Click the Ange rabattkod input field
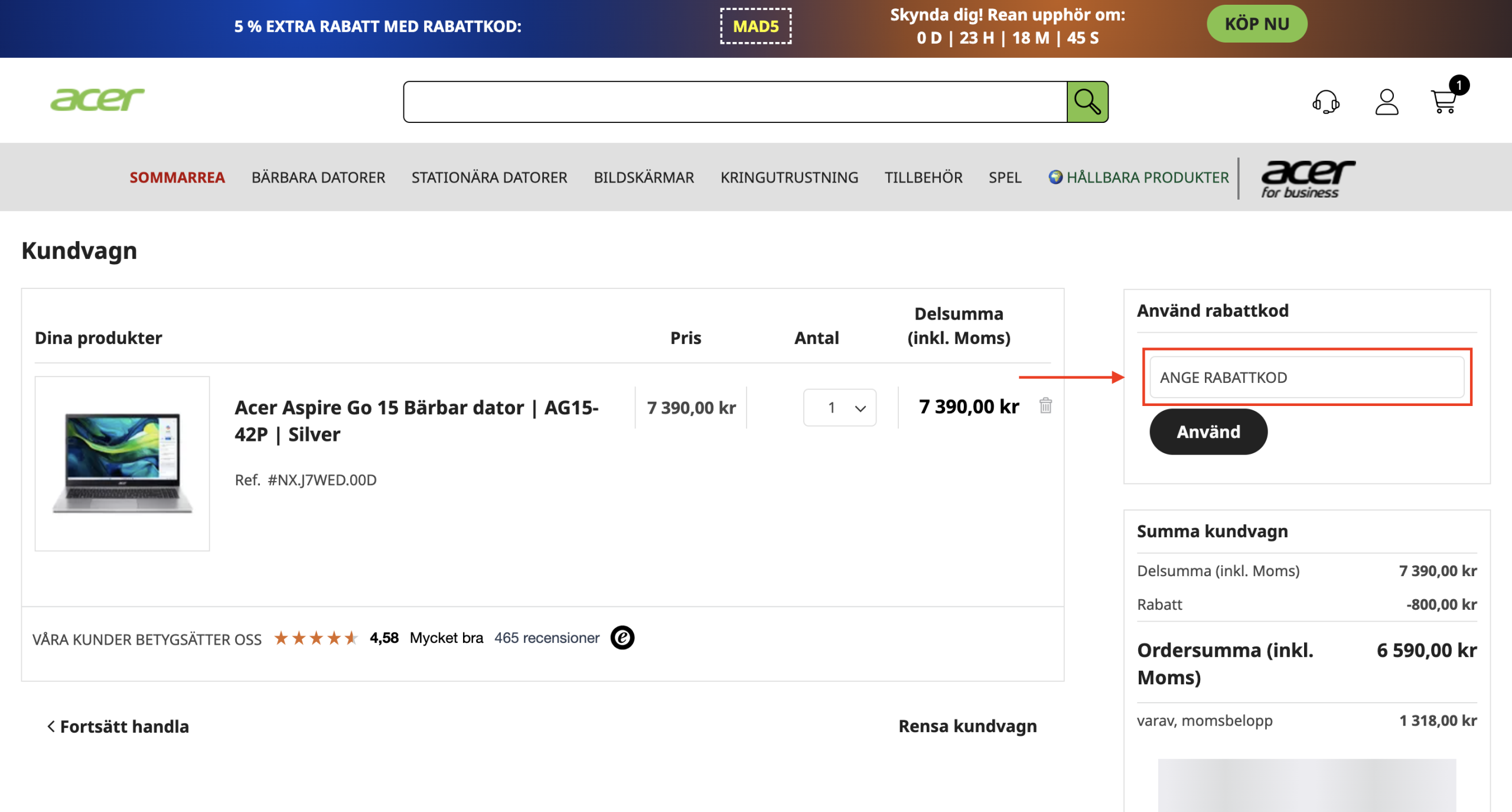This screenshot has height=812, width=1512. click(x=1306, y=378)
